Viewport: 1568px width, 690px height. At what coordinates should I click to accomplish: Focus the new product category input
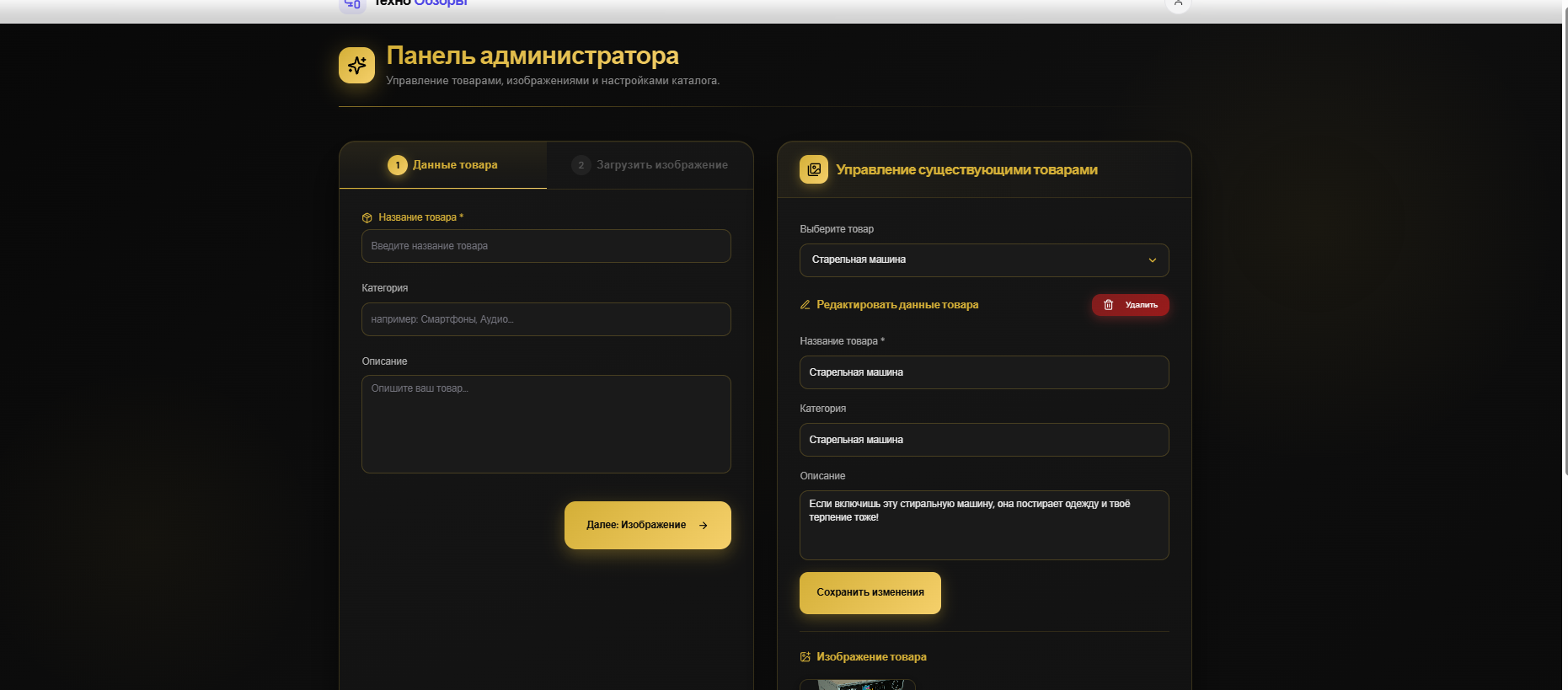546,319
